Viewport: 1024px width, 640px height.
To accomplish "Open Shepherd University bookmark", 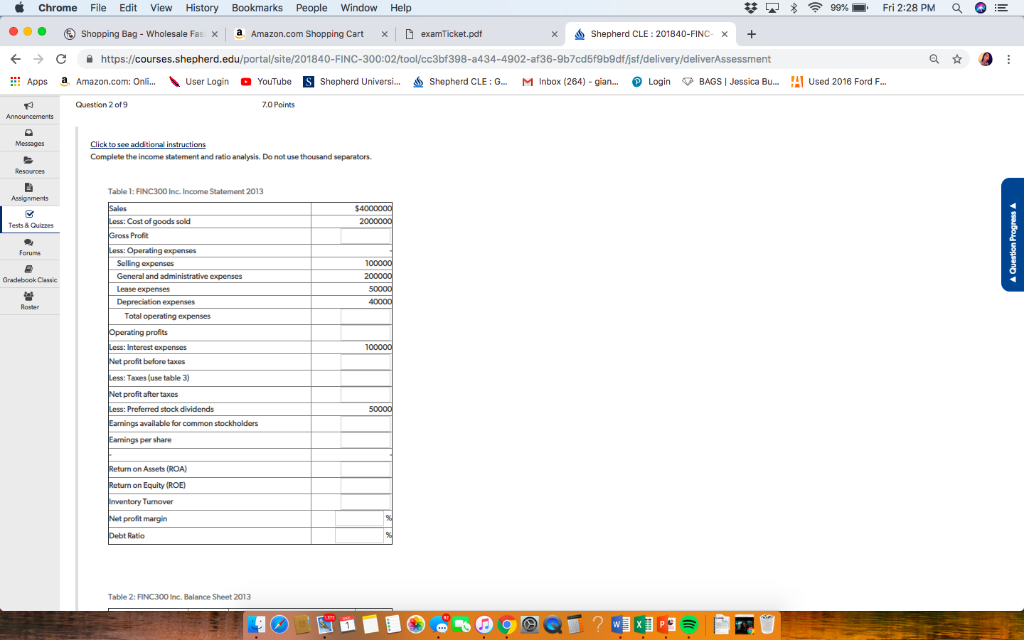I will (352, 82).
